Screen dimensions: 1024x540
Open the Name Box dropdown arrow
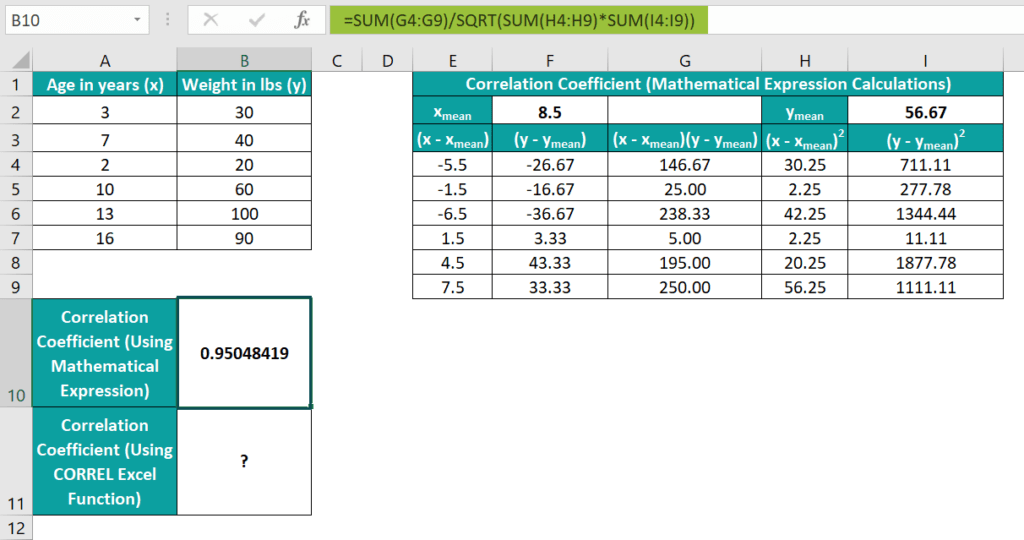click(x=137, y=20)
